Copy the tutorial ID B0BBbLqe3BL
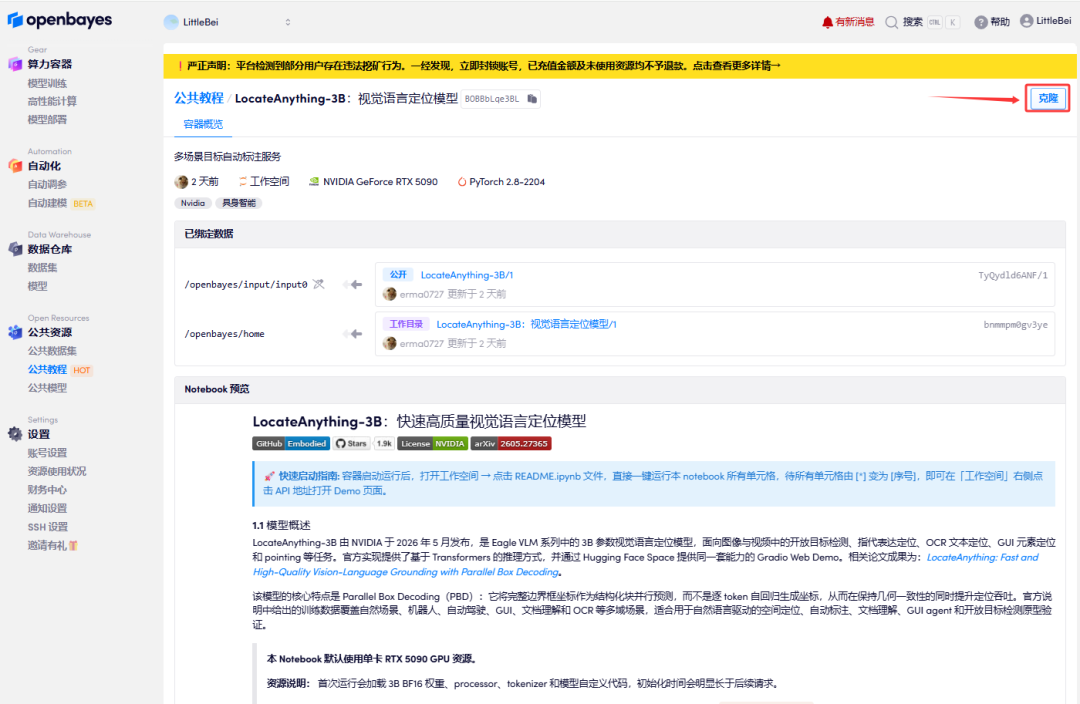Image resolution: width=1080 pixels, height=704 pixels. 532,99
